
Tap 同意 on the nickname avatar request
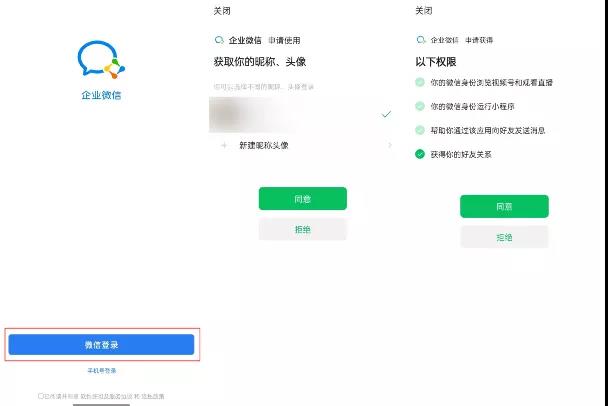coord(303,199)
